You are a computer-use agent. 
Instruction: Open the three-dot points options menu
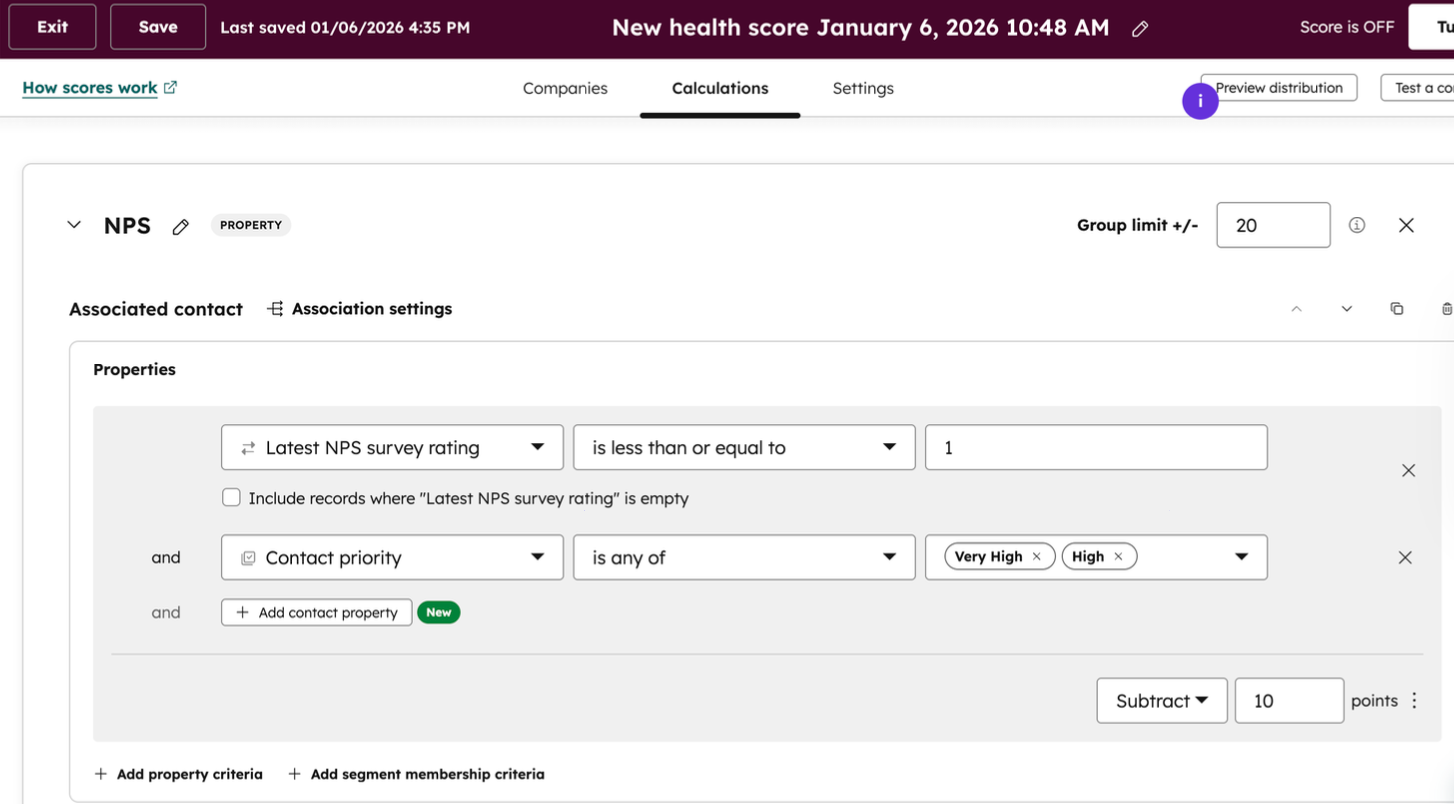tap(1415, 701)
